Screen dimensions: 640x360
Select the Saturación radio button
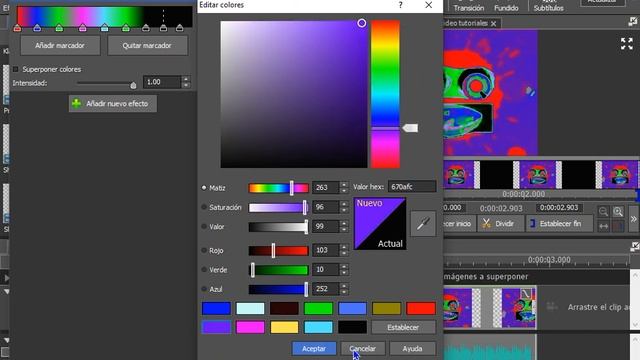point(204,207)
